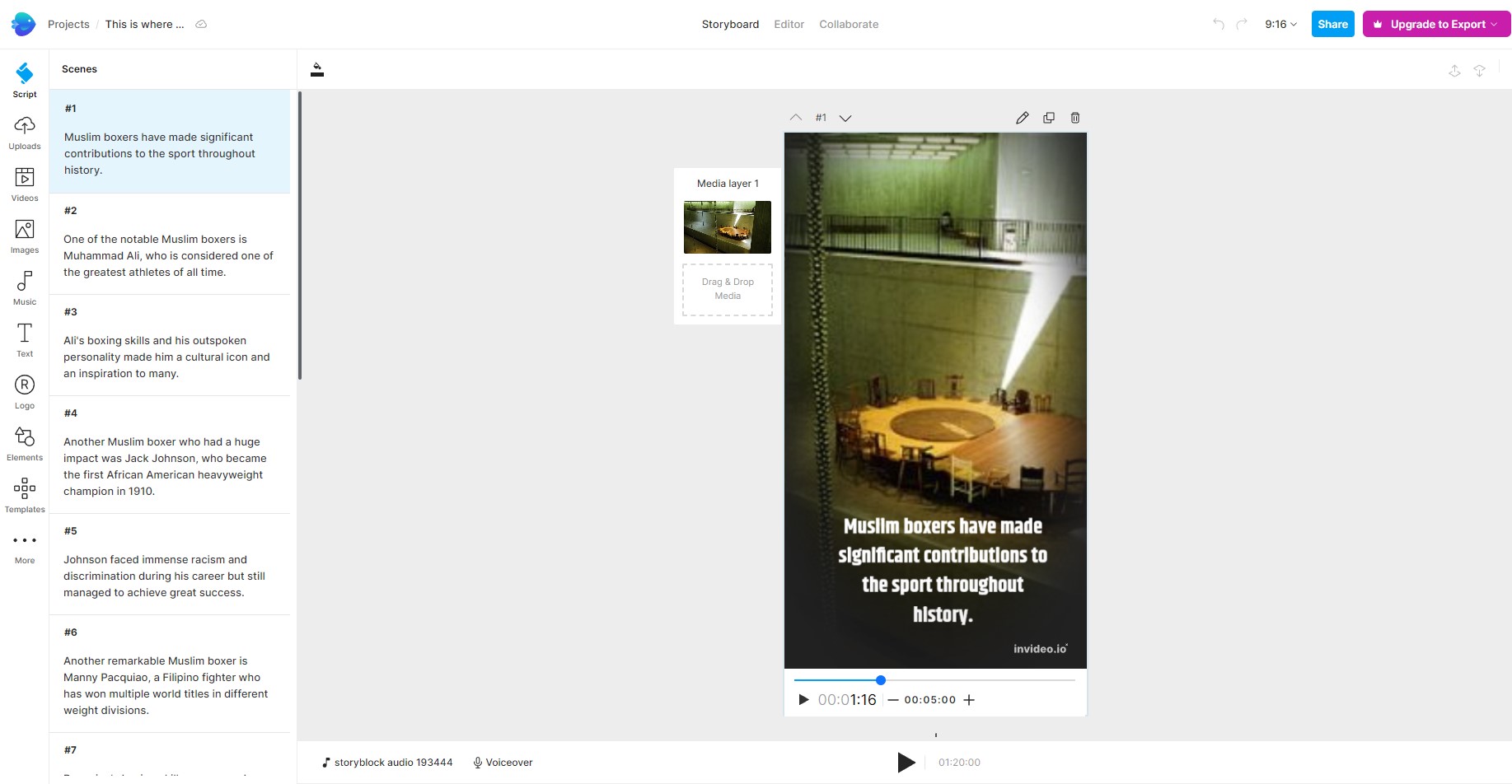The image size is (1512, 784).
Task: Click the Share button
Action: pyautogui.click(x=1332, y=25)
